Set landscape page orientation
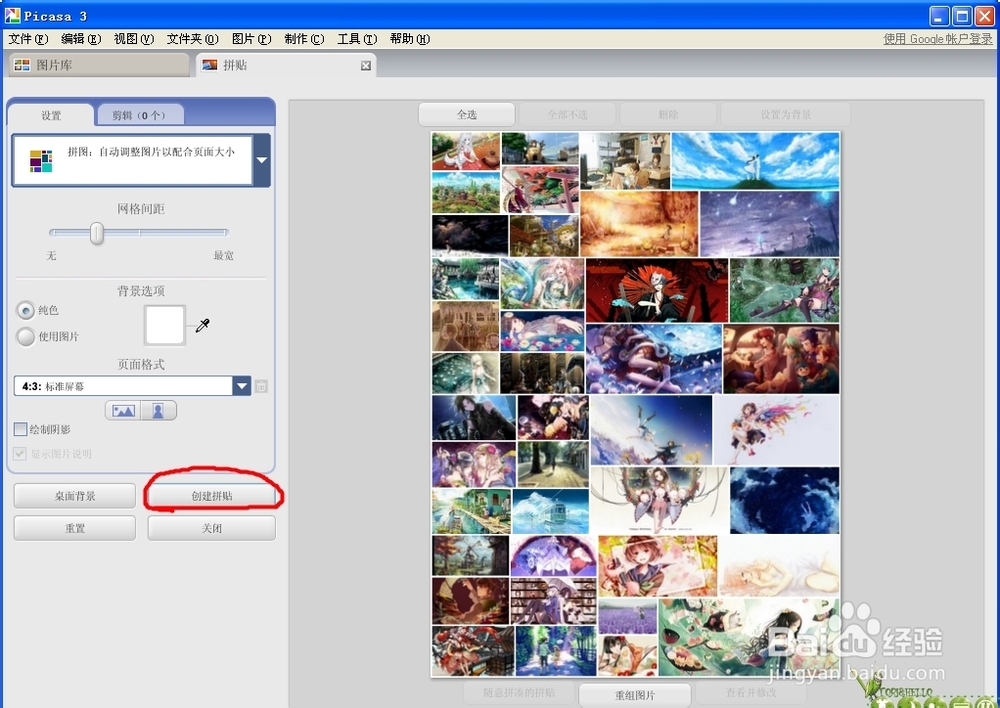Viewport: 1000px width, 708px height. (123, 411)
